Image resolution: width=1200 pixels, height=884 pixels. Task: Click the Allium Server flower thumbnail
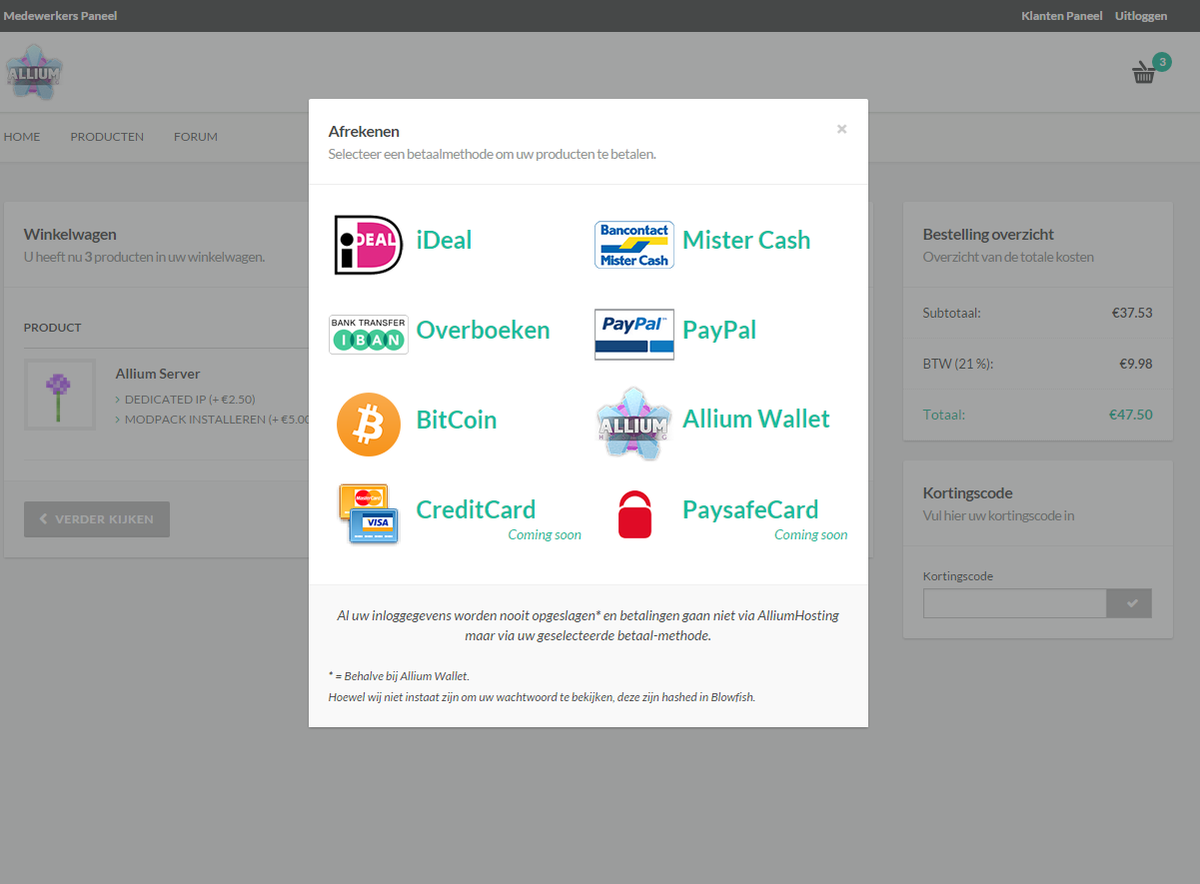[x=59, y=394]
